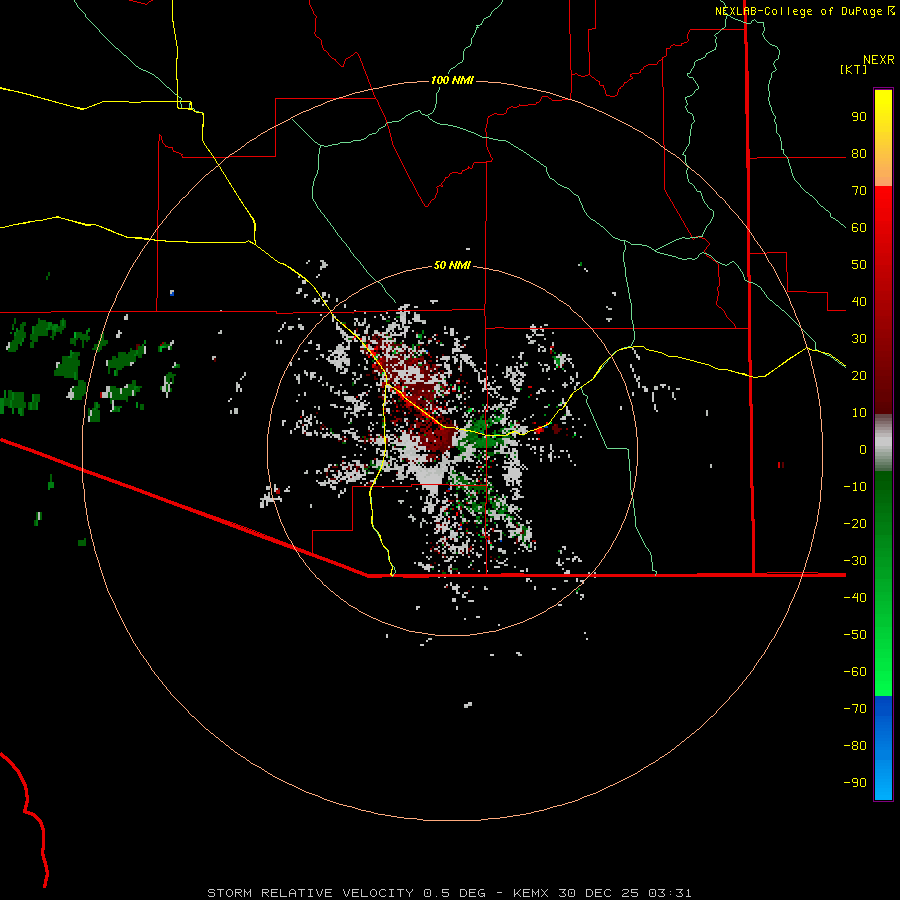
Task: Select the 70 value on velocity scale
Action: tap(859, 191)
